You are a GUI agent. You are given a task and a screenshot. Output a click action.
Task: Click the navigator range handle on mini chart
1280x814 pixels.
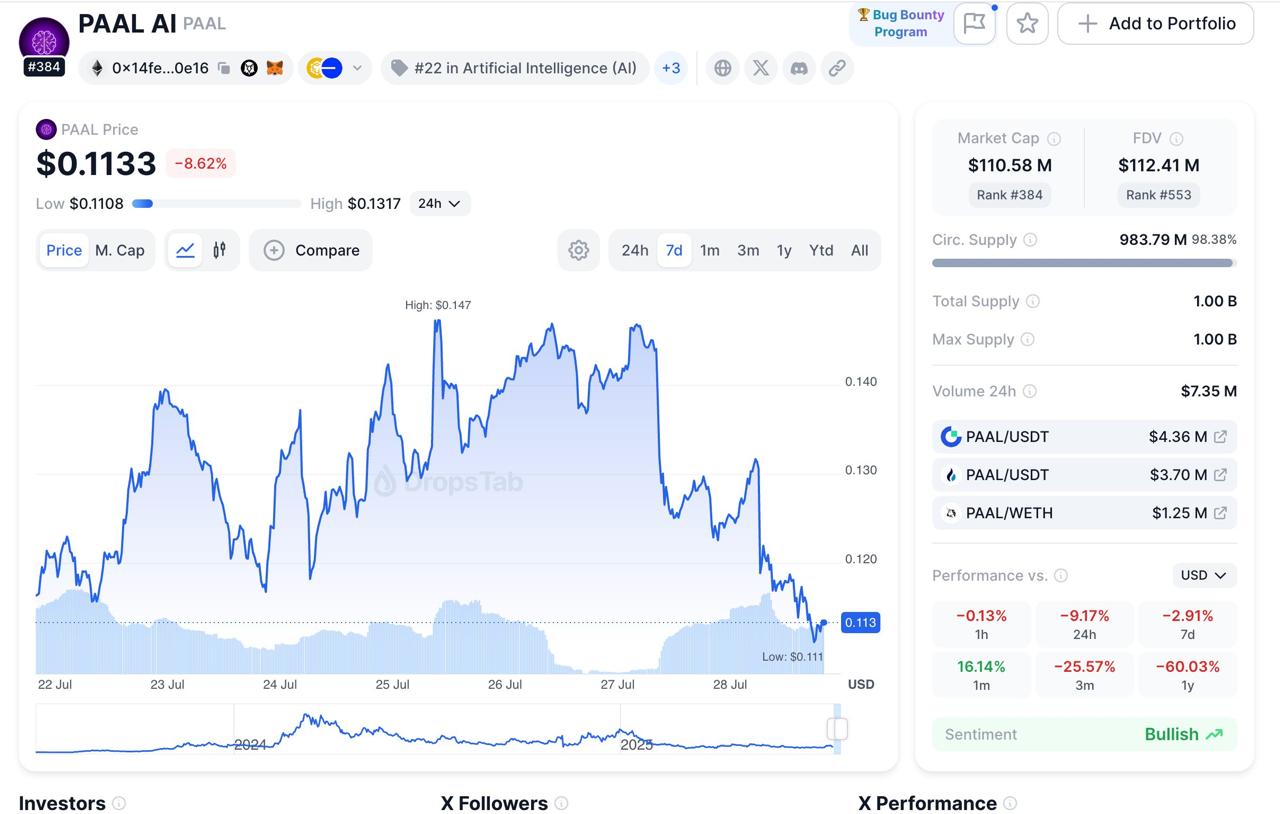tap(838, 729)
